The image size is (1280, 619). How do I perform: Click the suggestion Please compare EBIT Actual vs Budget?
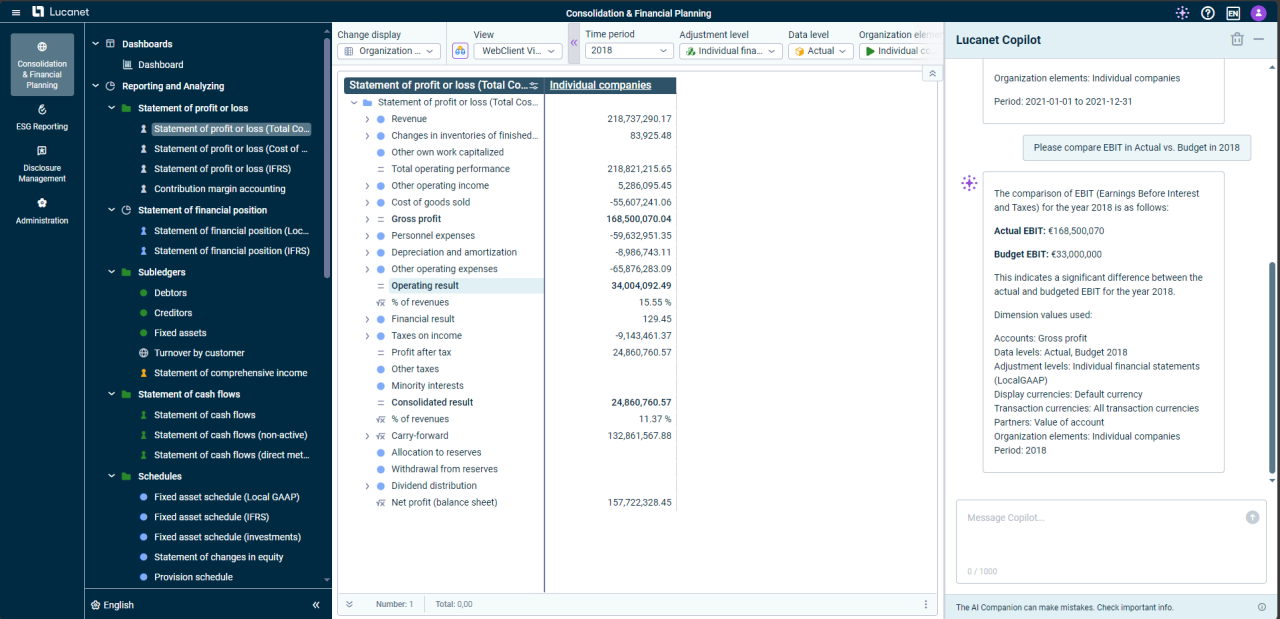click(x=1136, y=147)
